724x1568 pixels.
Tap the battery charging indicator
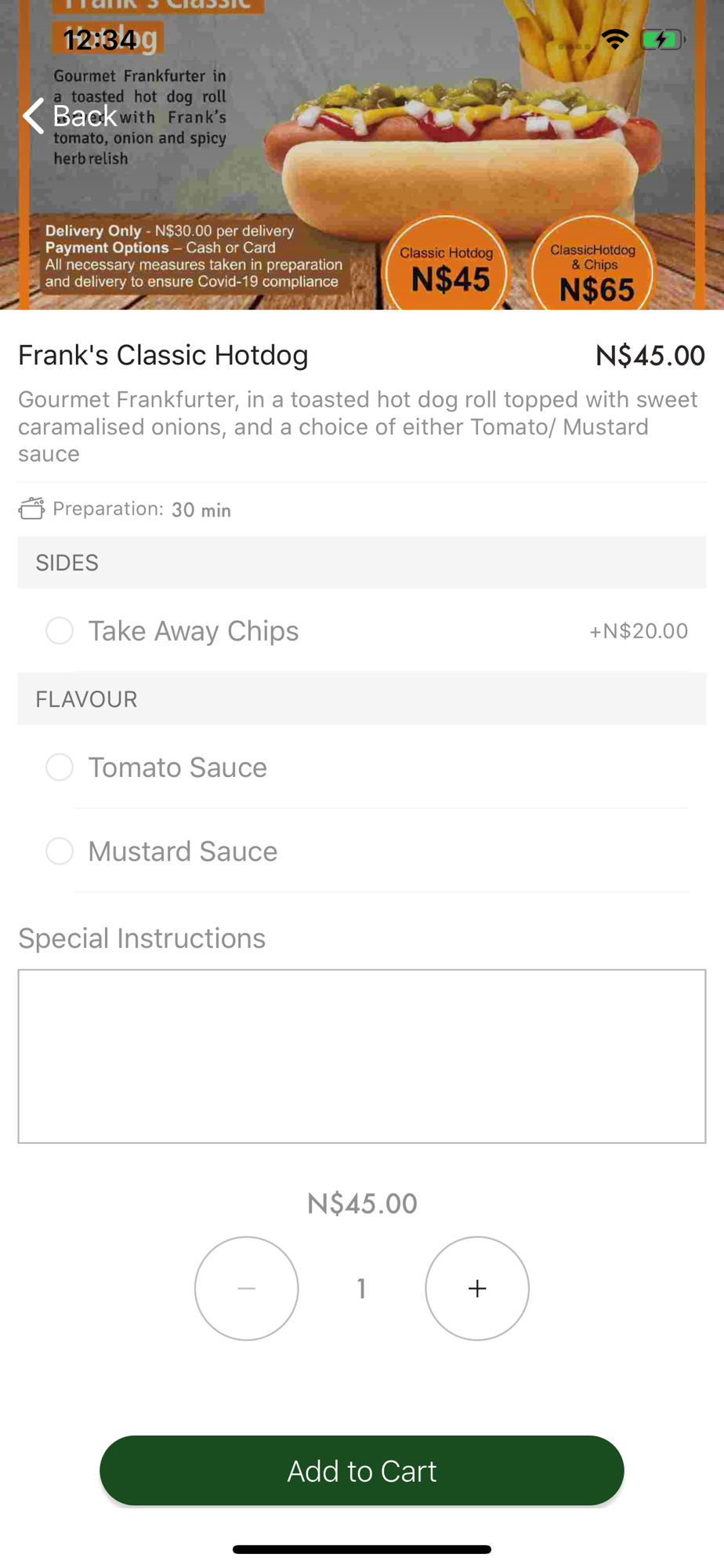pyautogui.click(x=662, y=39)
